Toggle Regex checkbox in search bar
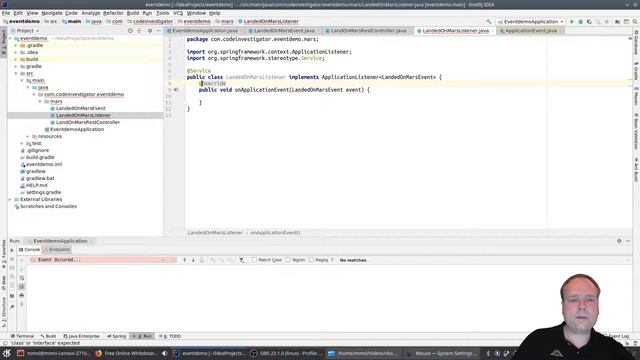Screen dimensions: 640x360 click(x=311, y=260)
